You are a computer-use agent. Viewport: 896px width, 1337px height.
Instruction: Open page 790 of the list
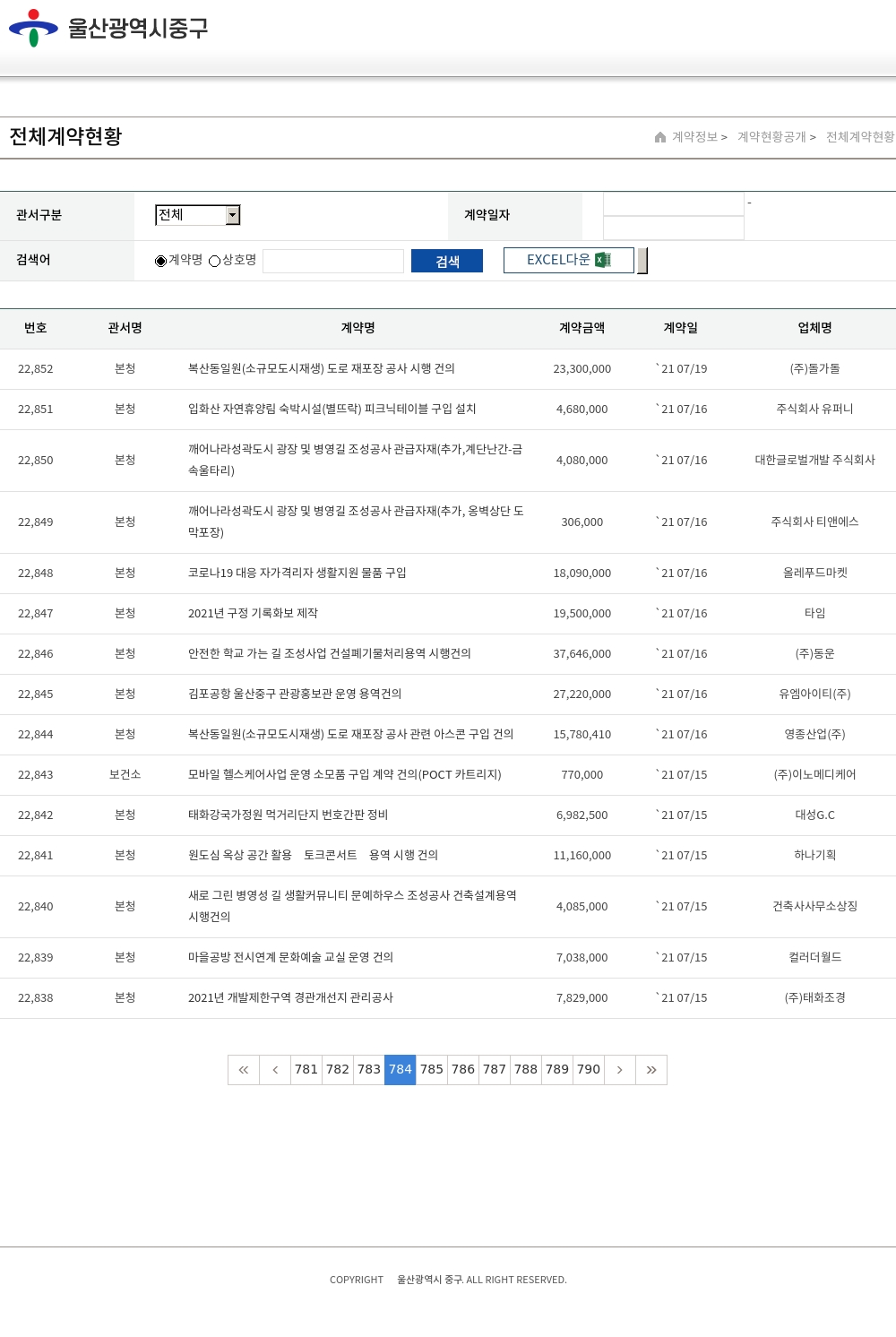click(589, 1070)
